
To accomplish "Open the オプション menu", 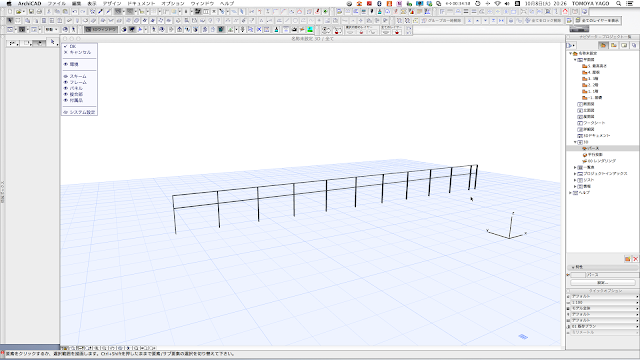I will (173, 3).
